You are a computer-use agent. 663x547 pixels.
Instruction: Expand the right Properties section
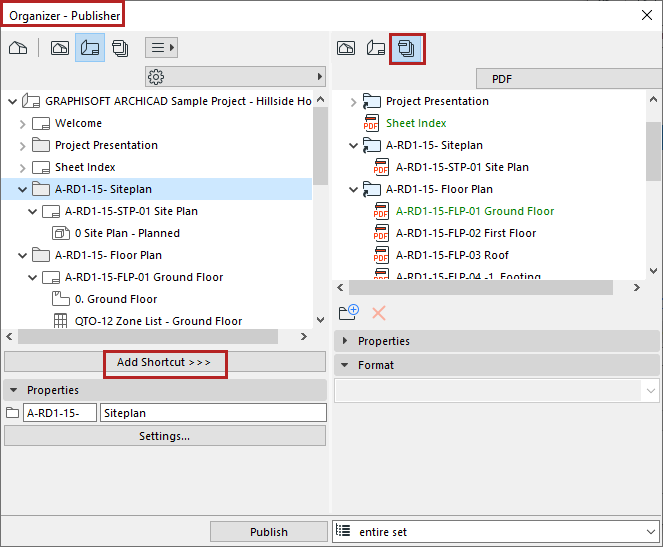tap(345, 341)
